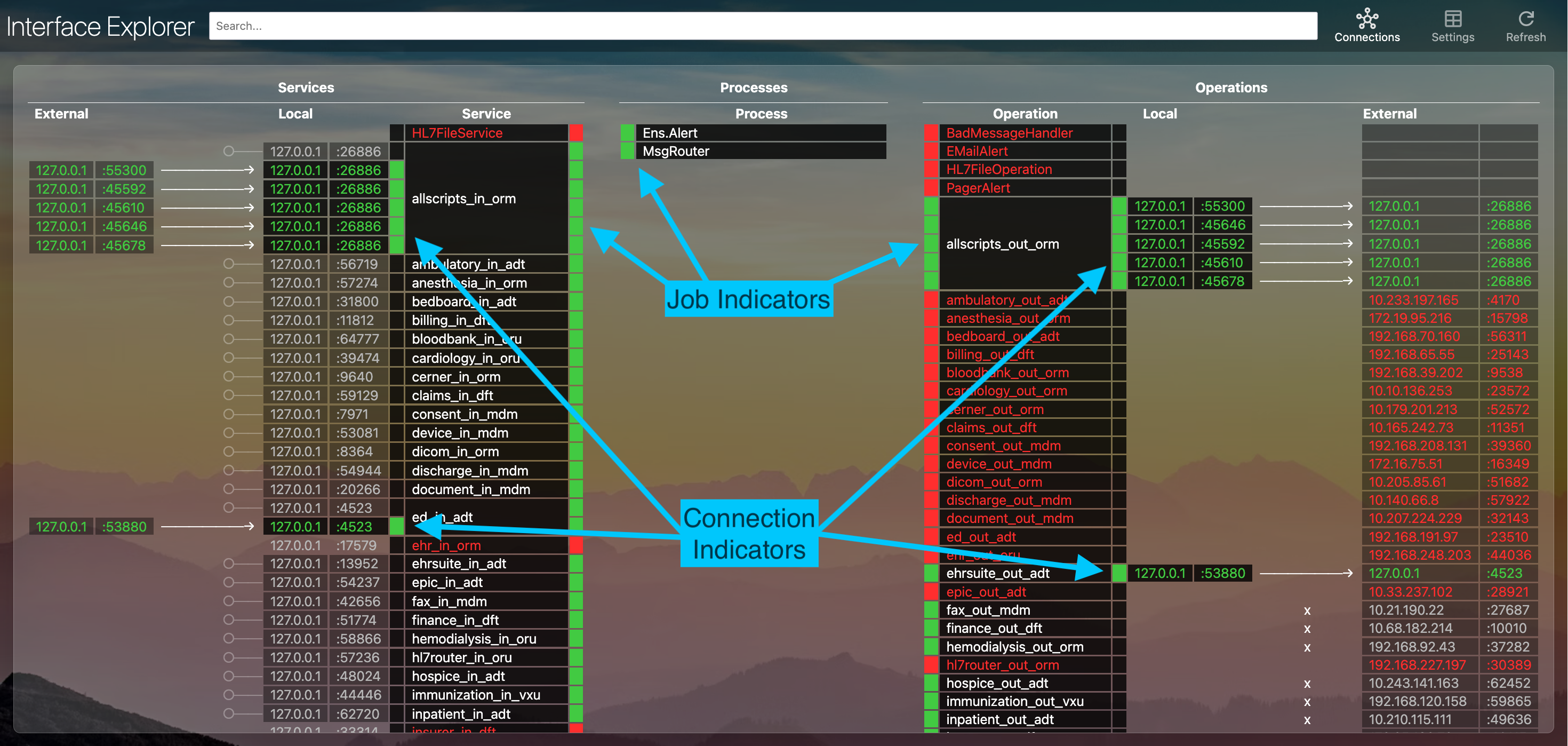
Task: Select the MsgRouter process
Action: pos(676,151)
